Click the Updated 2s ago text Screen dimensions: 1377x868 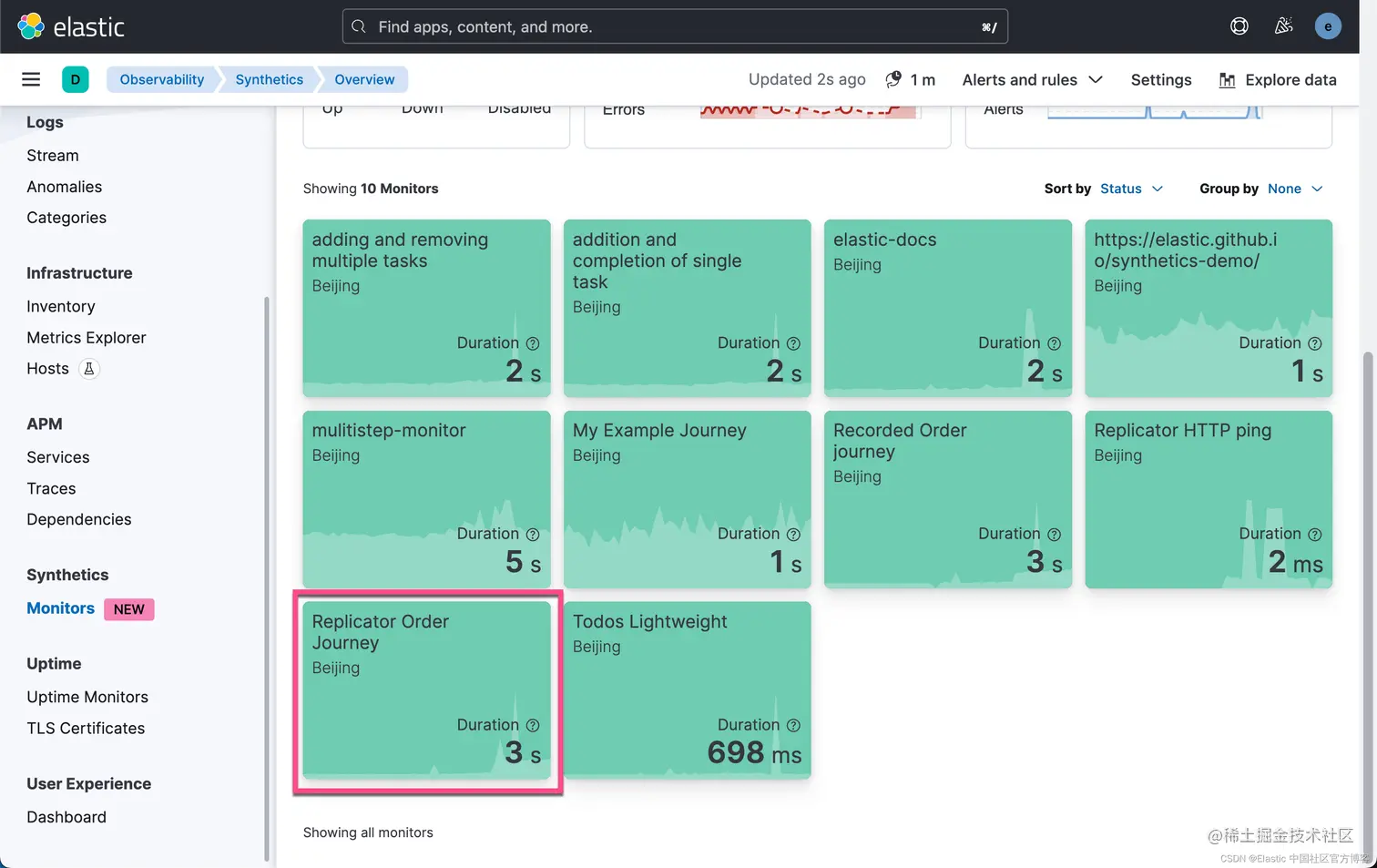pos(807,79)
